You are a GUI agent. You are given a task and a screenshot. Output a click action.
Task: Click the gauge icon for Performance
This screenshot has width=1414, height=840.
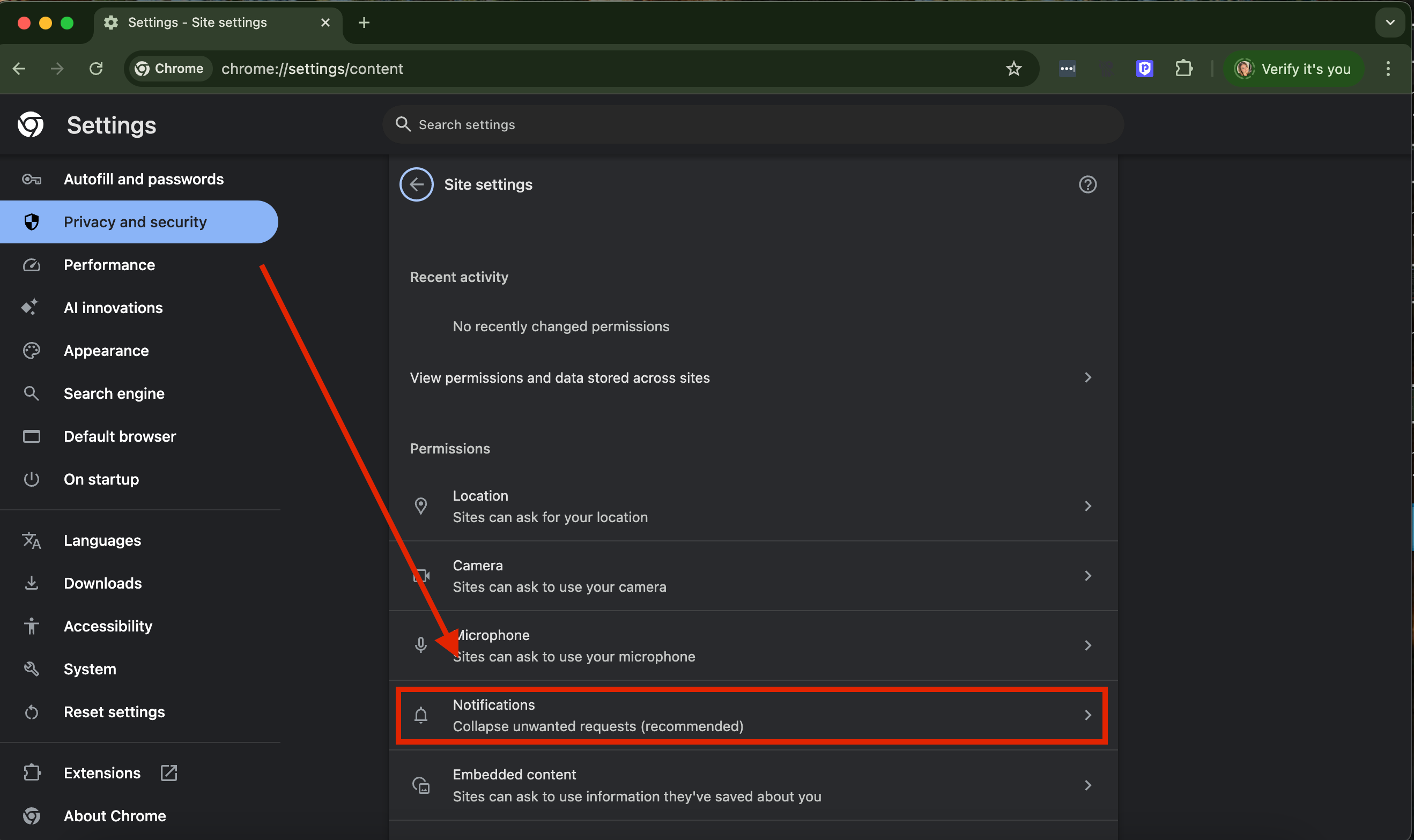click(31, 265)
